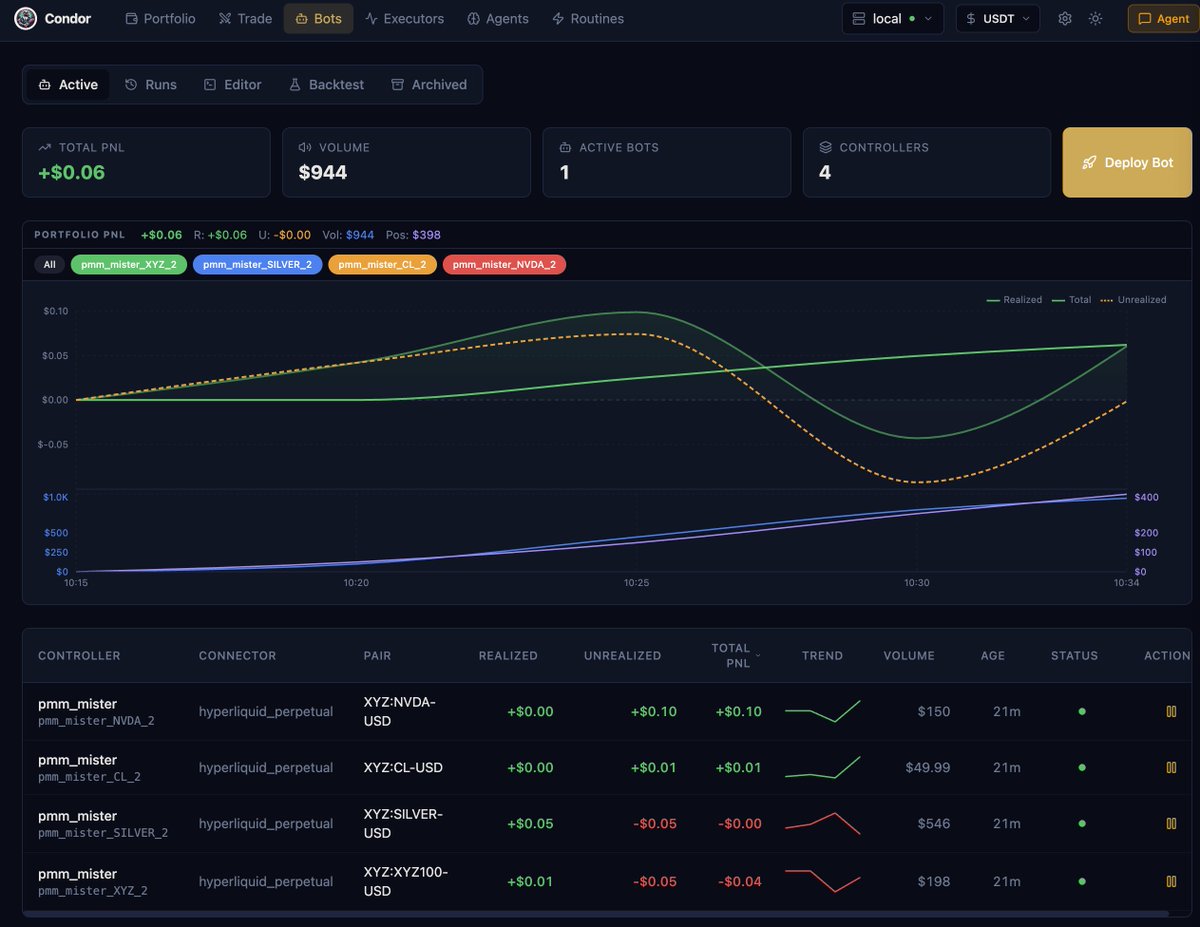The image size is (1200, 927).
Task: Click the Controllers layers icon
Action: (x=825, y=147)
